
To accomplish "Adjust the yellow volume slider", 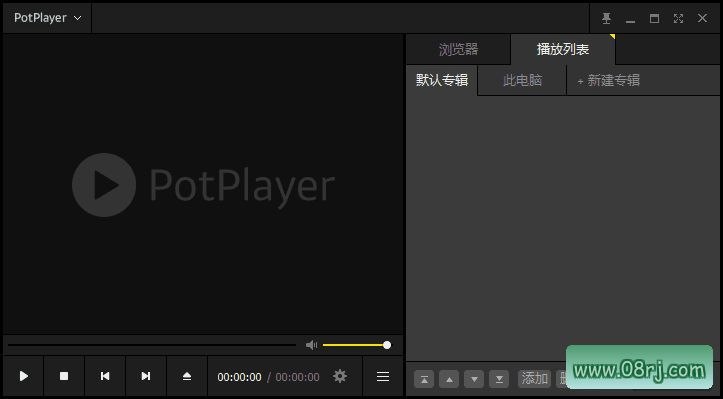I will [356, 345].
